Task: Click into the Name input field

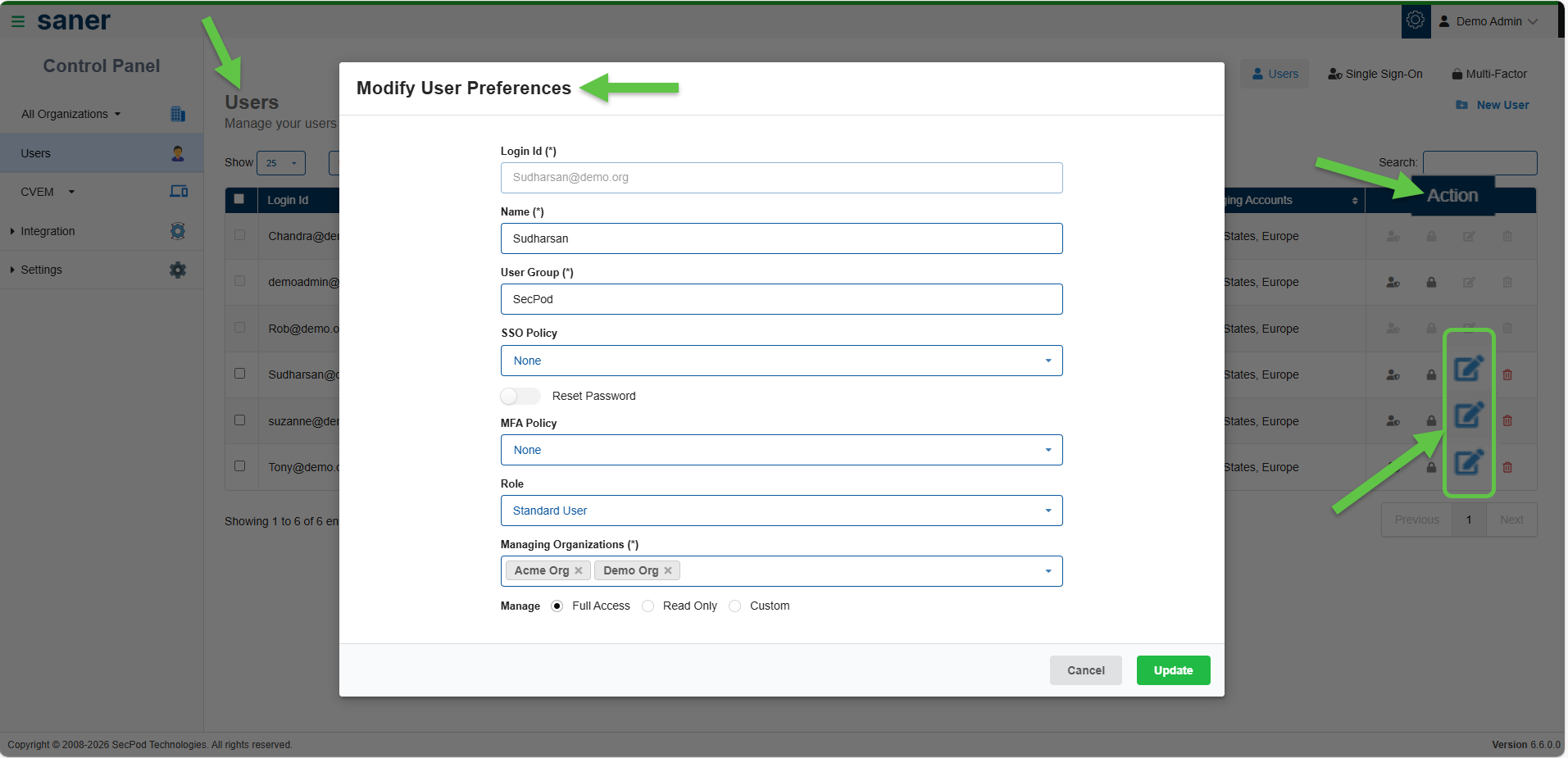Action: coord(781,239)
